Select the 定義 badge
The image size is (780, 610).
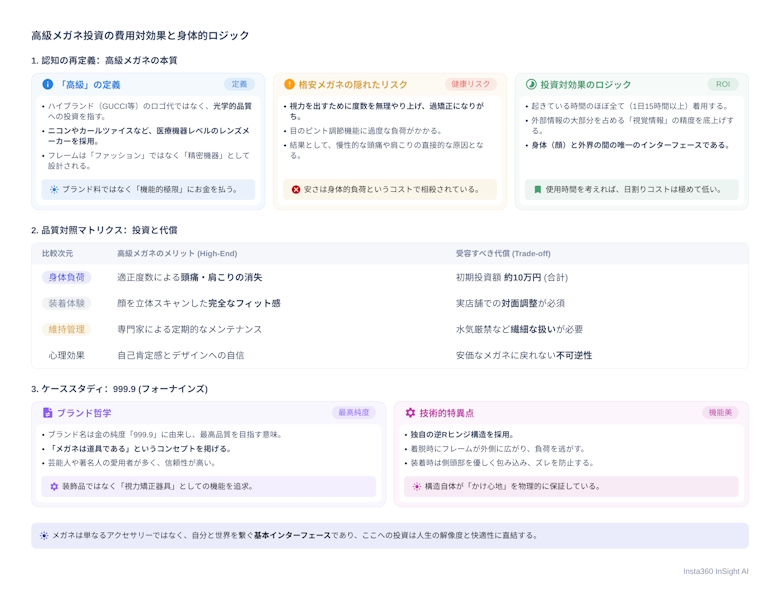pyautogui.click(x=239, y=85)
